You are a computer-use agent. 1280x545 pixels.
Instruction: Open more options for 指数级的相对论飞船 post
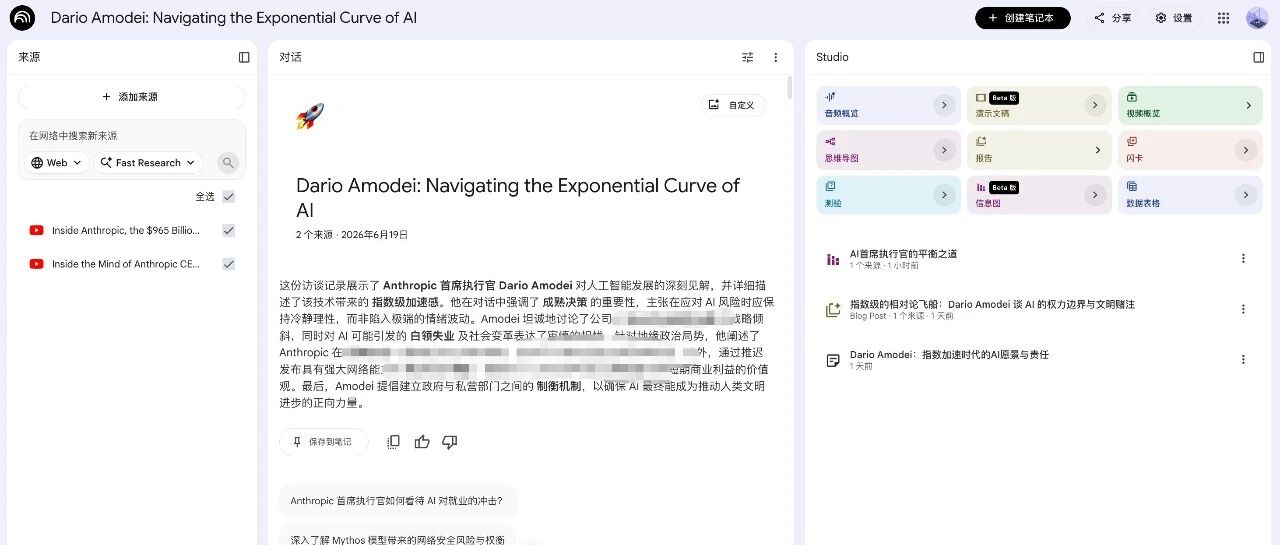coord(1243,309)
